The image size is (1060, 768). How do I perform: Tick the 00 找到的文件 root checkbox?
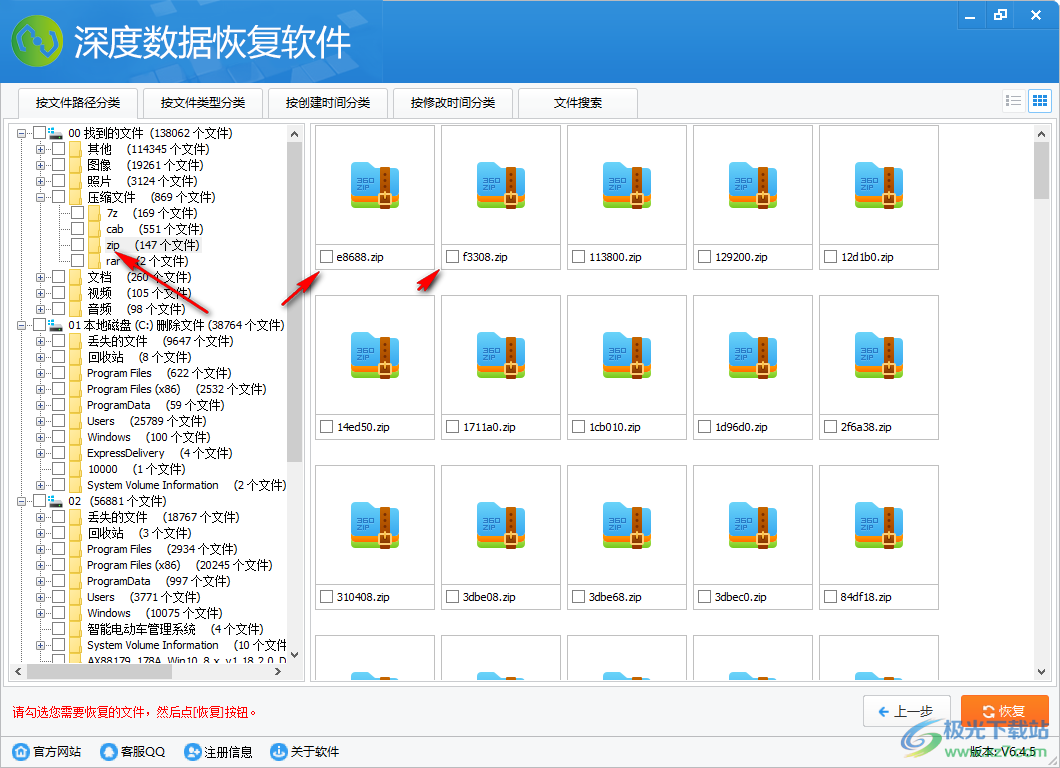[39, 133]
